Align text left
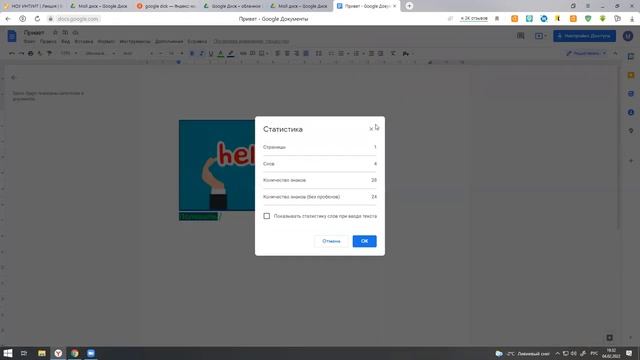 [278, 53]
